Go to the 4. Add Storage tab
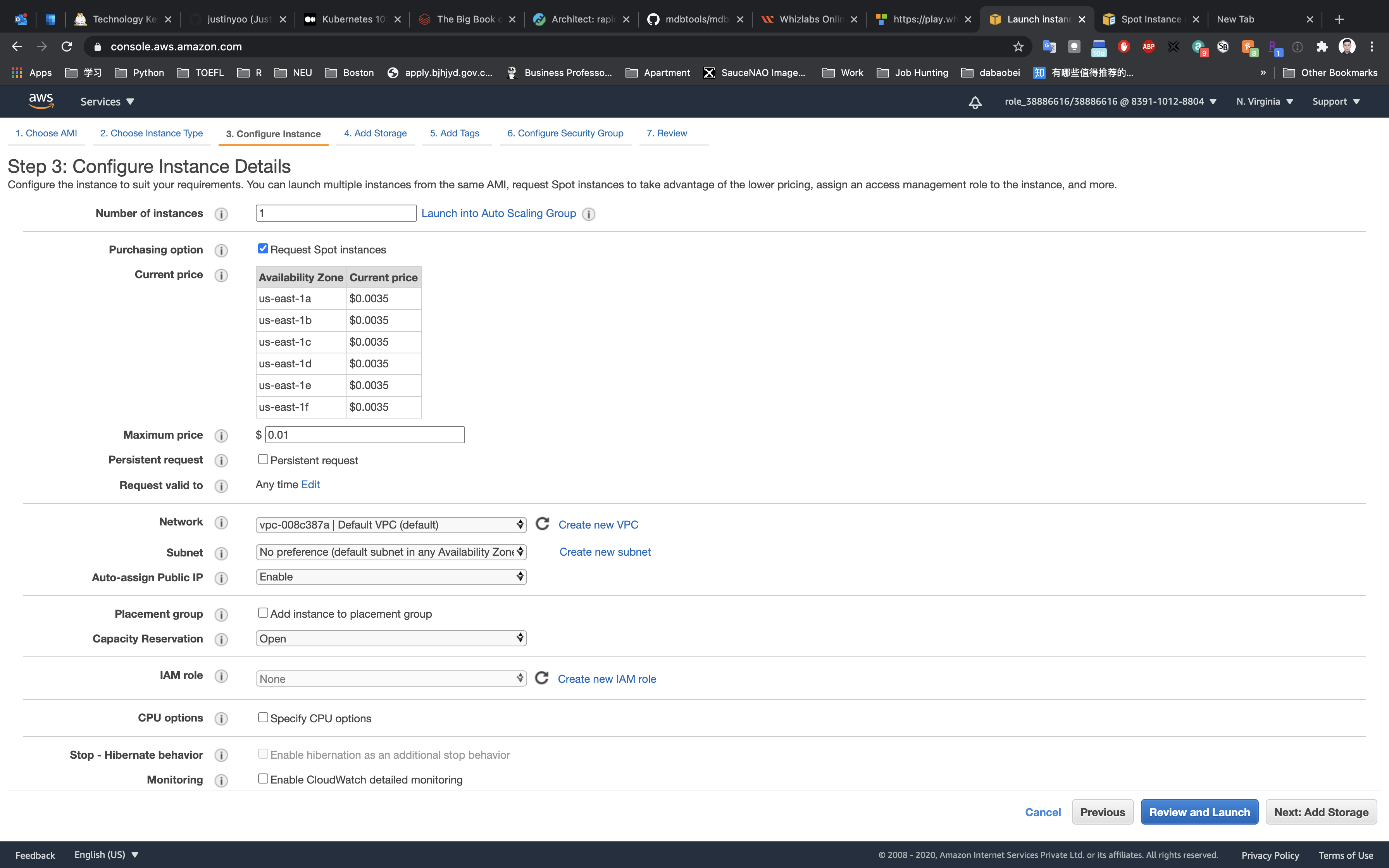Viewport: 1389px width, 868px height. [376, 133]
